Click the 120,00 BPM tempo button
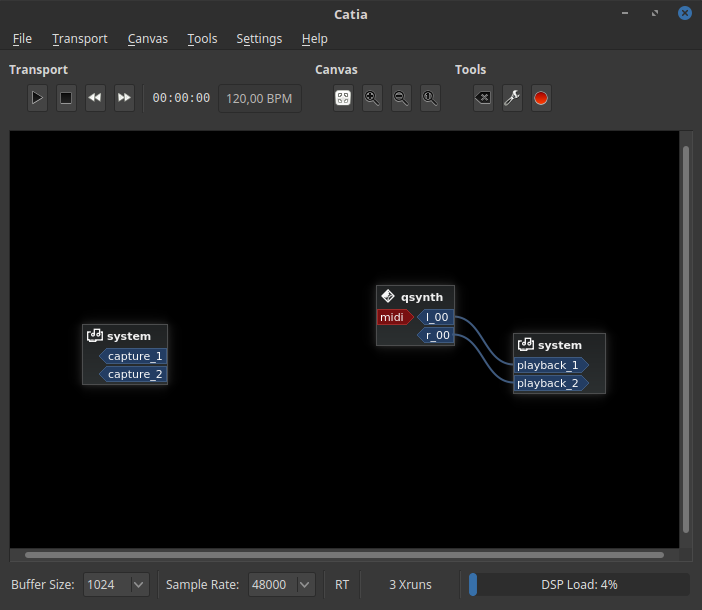 point(259,98)
